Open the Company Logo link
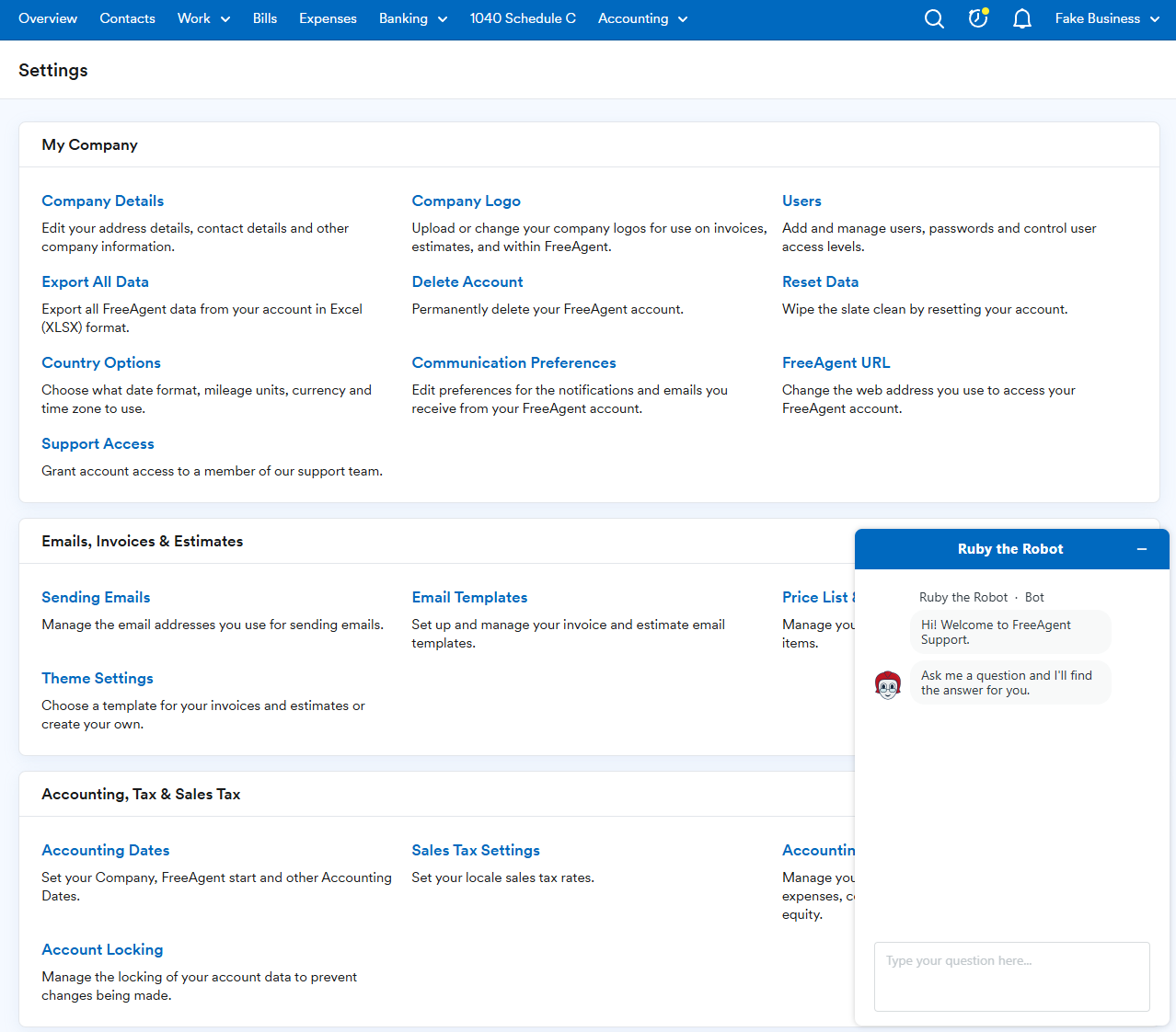 coord(466,201)
